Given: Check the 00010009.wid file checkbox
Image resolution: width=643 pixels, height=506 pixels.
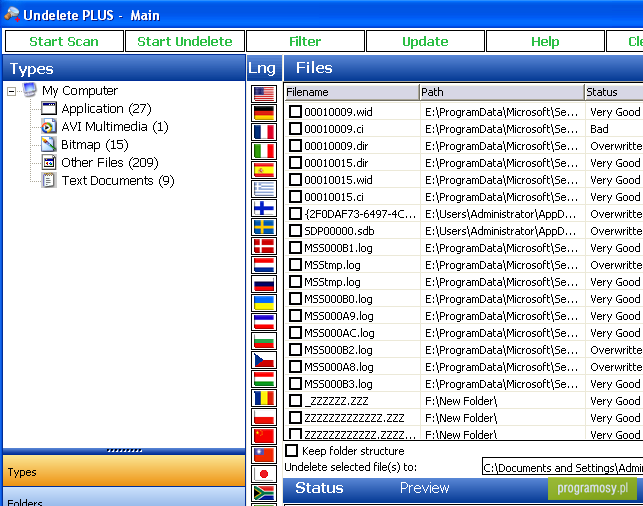Looking at the screenshot, I should (x=295, y=112).
